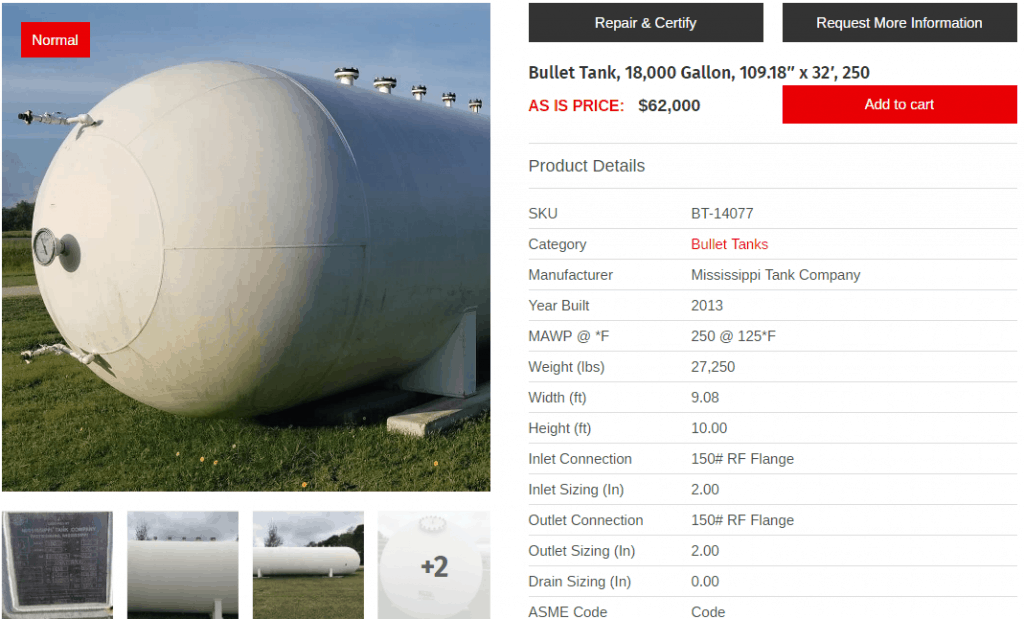Click the Year Built value 2013
The image size is (1024, 619).
click(707, 306)
